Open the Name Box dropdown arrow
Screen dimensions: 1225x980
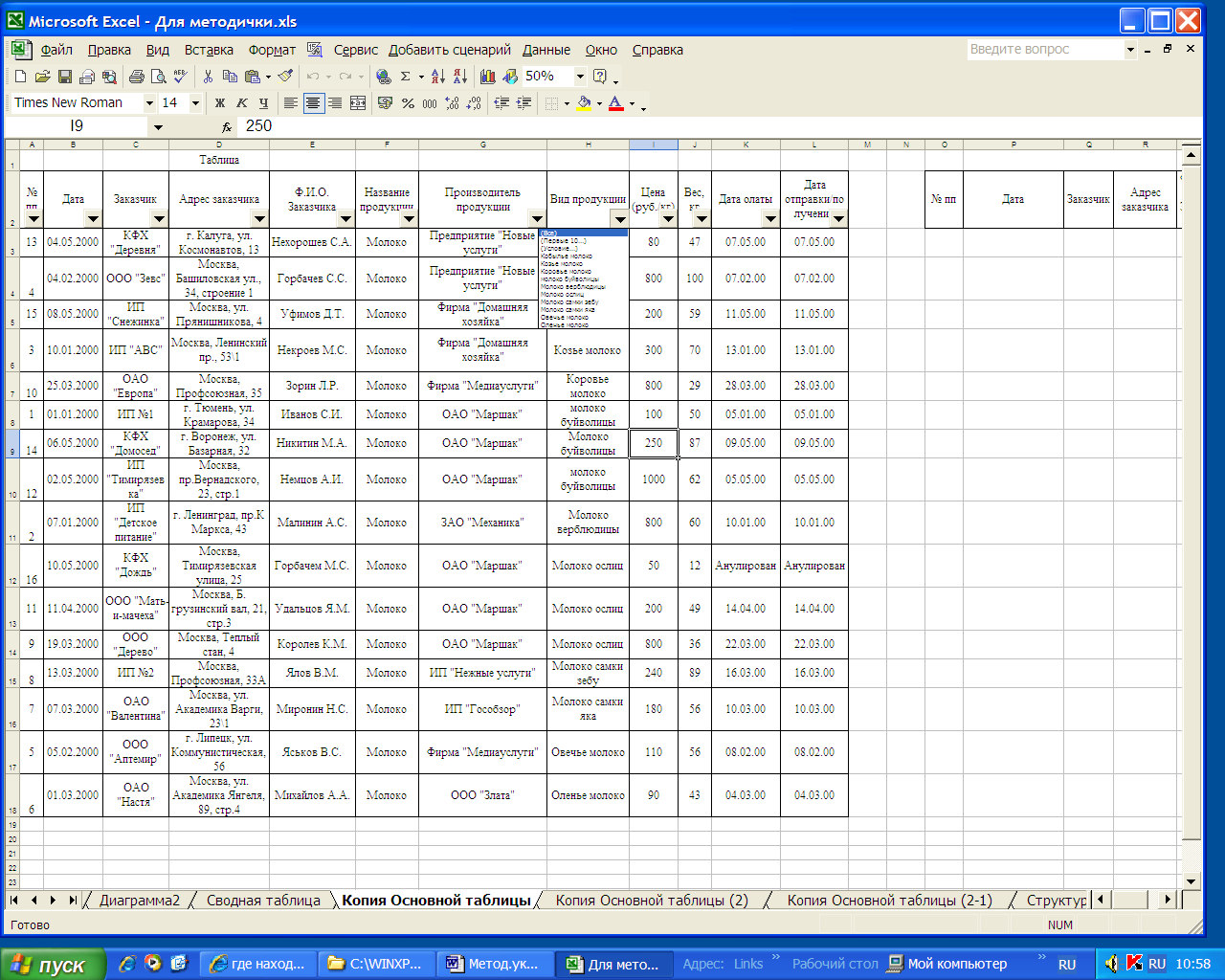[158, 126]
